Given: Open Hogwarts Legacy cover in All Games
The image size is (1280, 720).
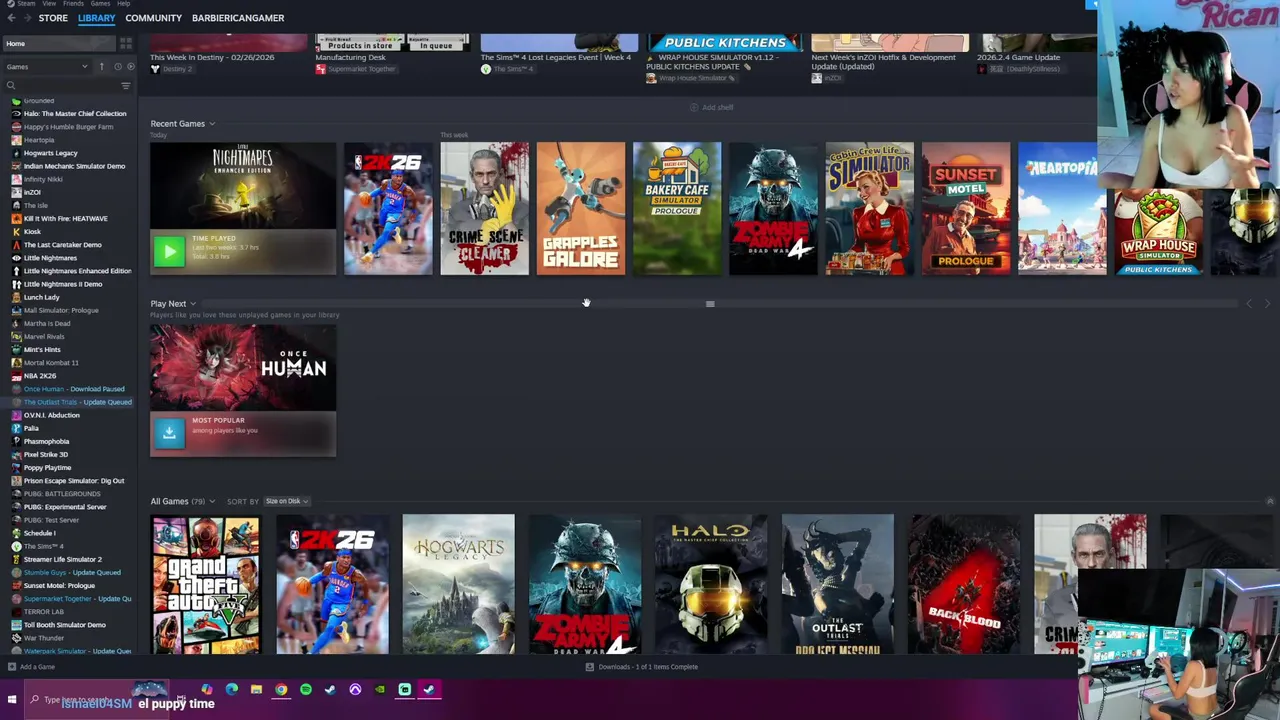Looking at the screenshot, I should [x=458, y=585].
